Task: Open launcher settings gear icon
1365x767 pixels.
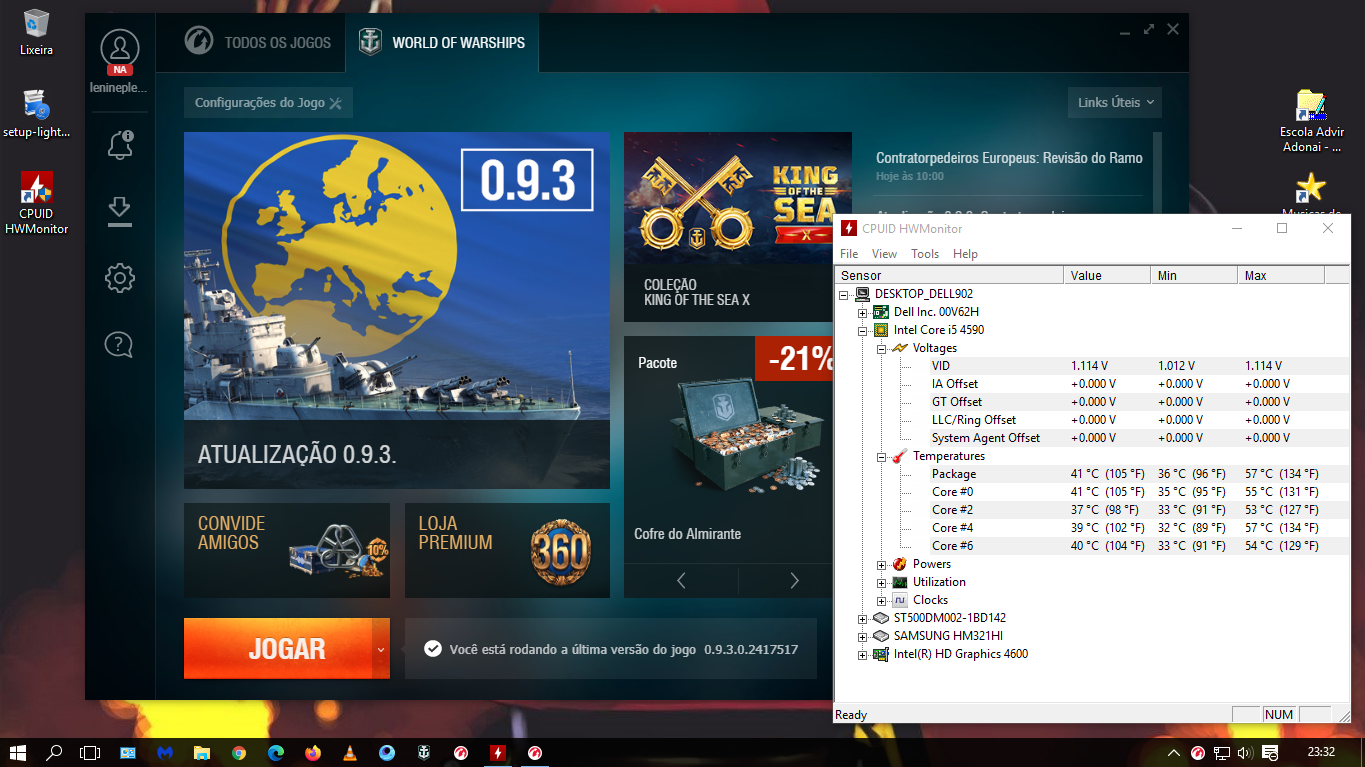Action: tap(120, 278)
